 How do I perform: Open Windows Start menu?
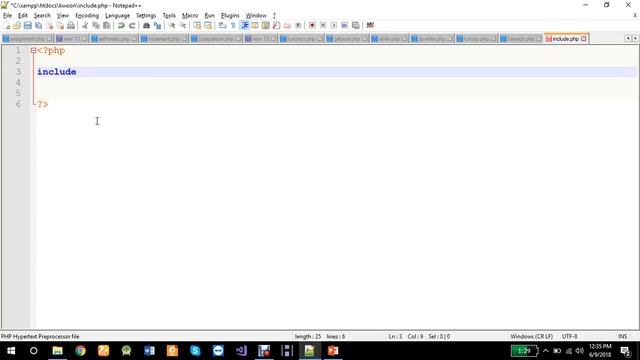point(11,351)
